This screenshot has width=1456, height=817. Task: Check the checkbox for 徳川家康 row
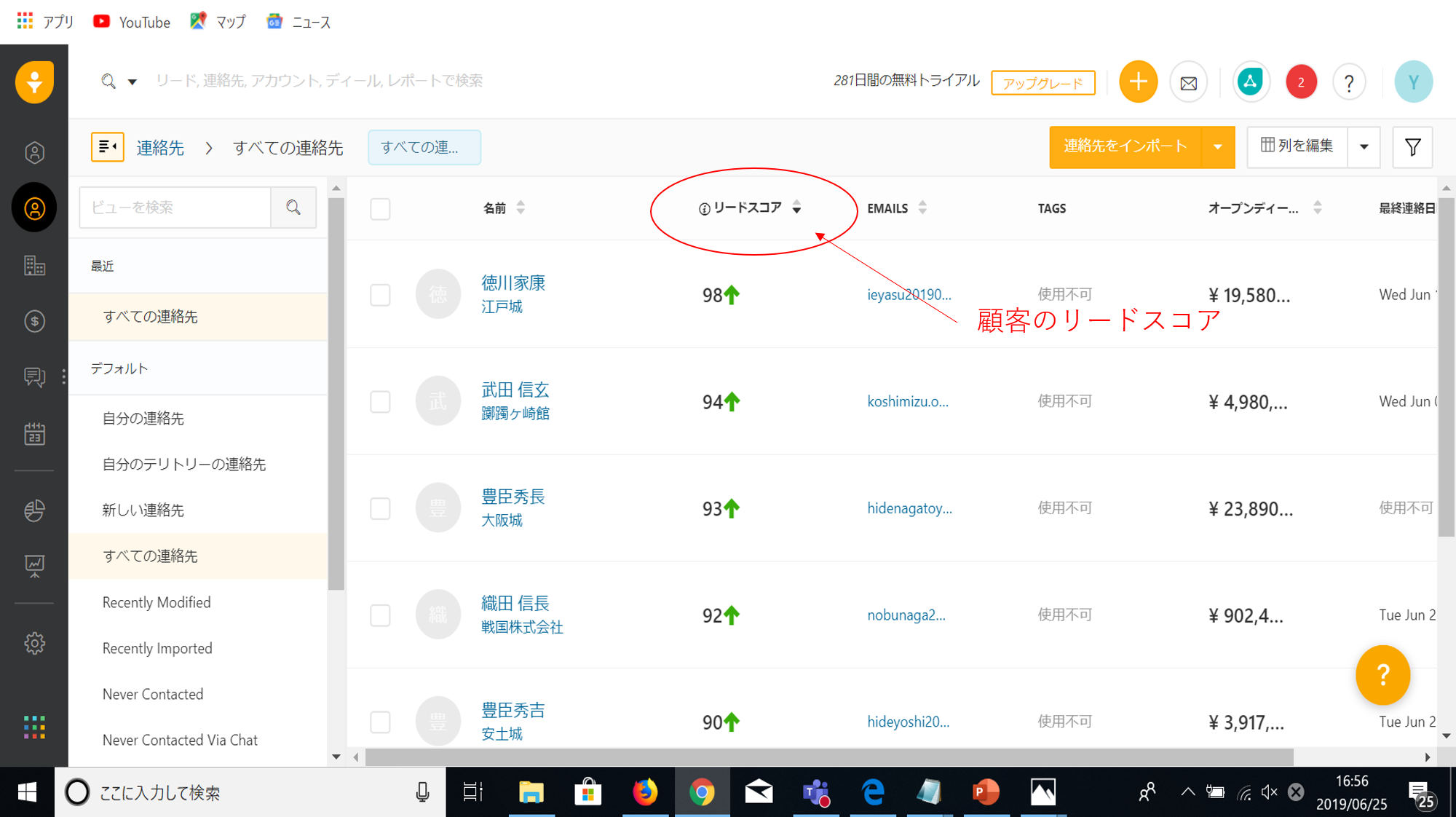pos(380,295)
